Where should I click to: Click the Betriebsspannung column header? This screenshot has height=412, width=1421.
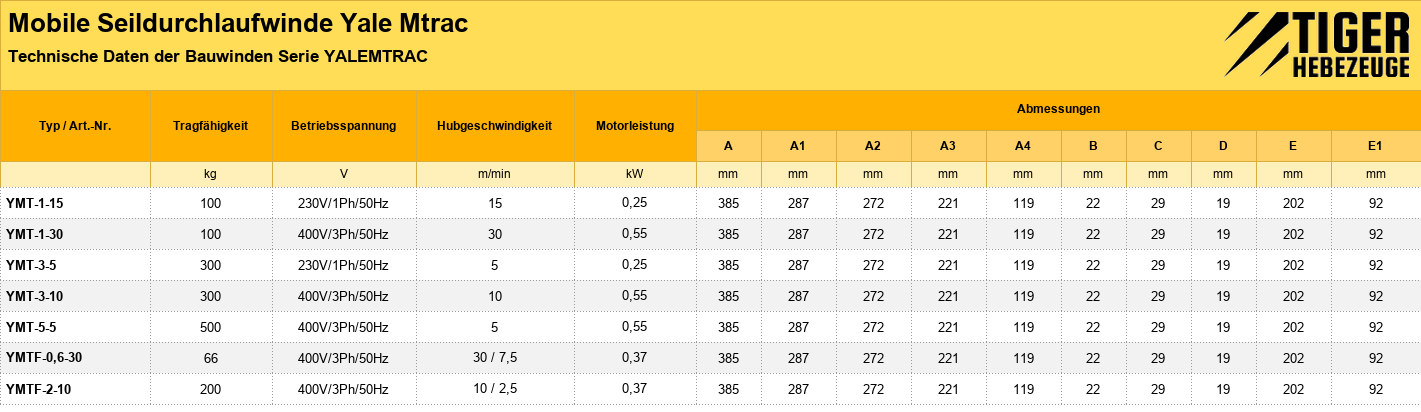tap(344, 126)
